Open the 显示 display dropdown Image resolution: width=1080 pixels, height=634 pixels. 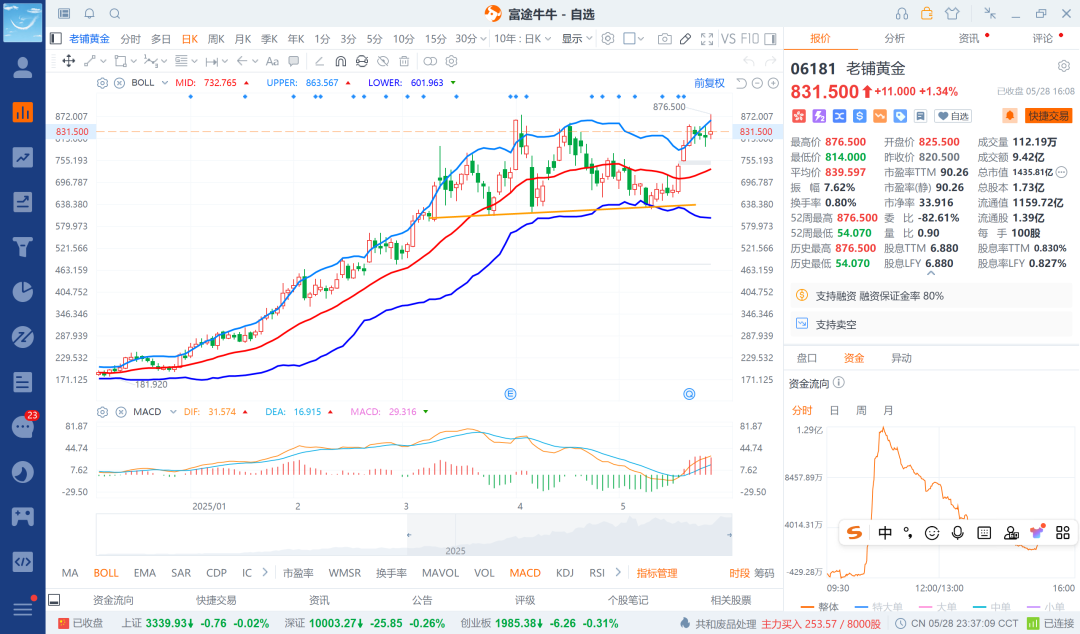coord(577,39)
